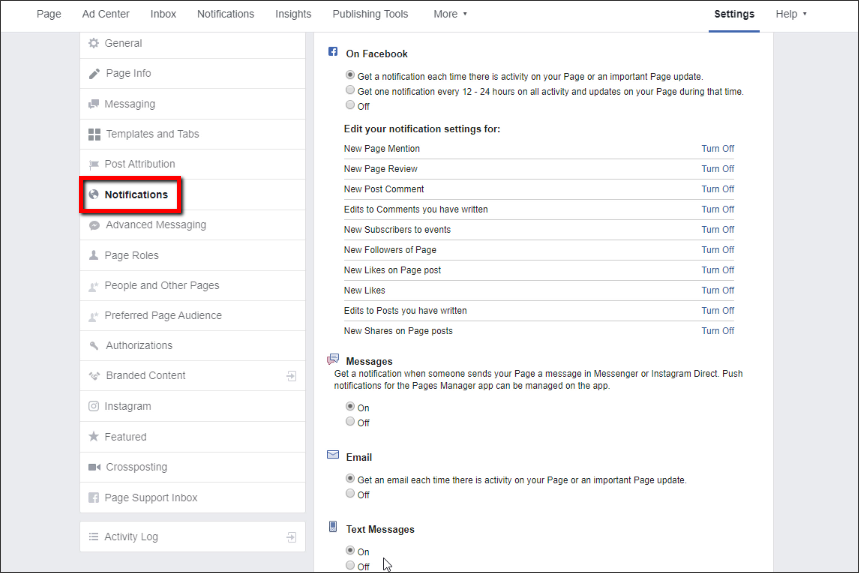Open the Crossposting label

pyautogui.click(x=136, y=467)
